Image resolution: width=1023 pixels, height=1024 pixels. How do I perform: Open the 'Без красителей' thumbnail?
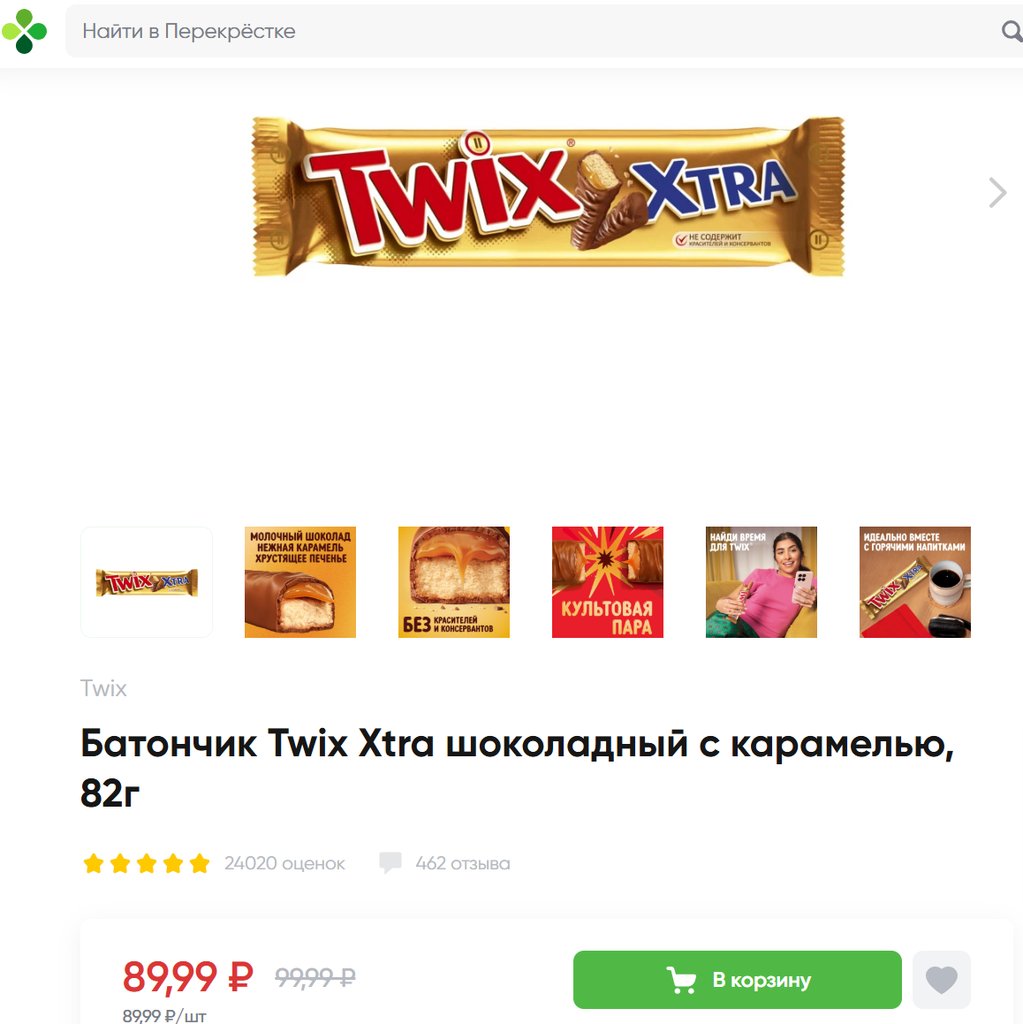click(454, 582)
